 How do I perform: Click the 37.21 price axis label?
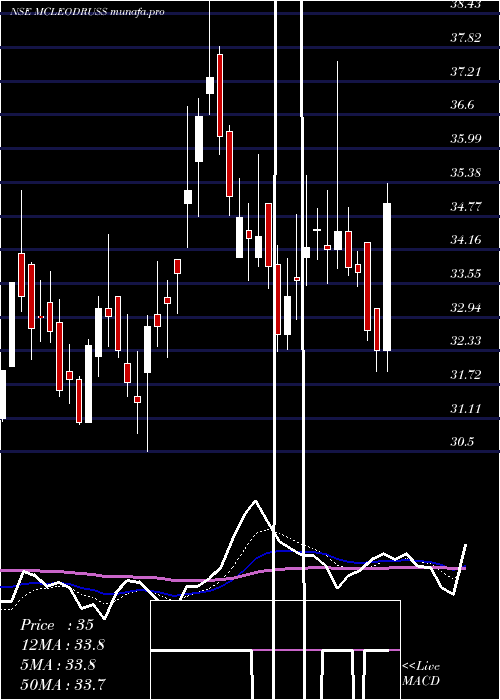[x=466, y=71]
